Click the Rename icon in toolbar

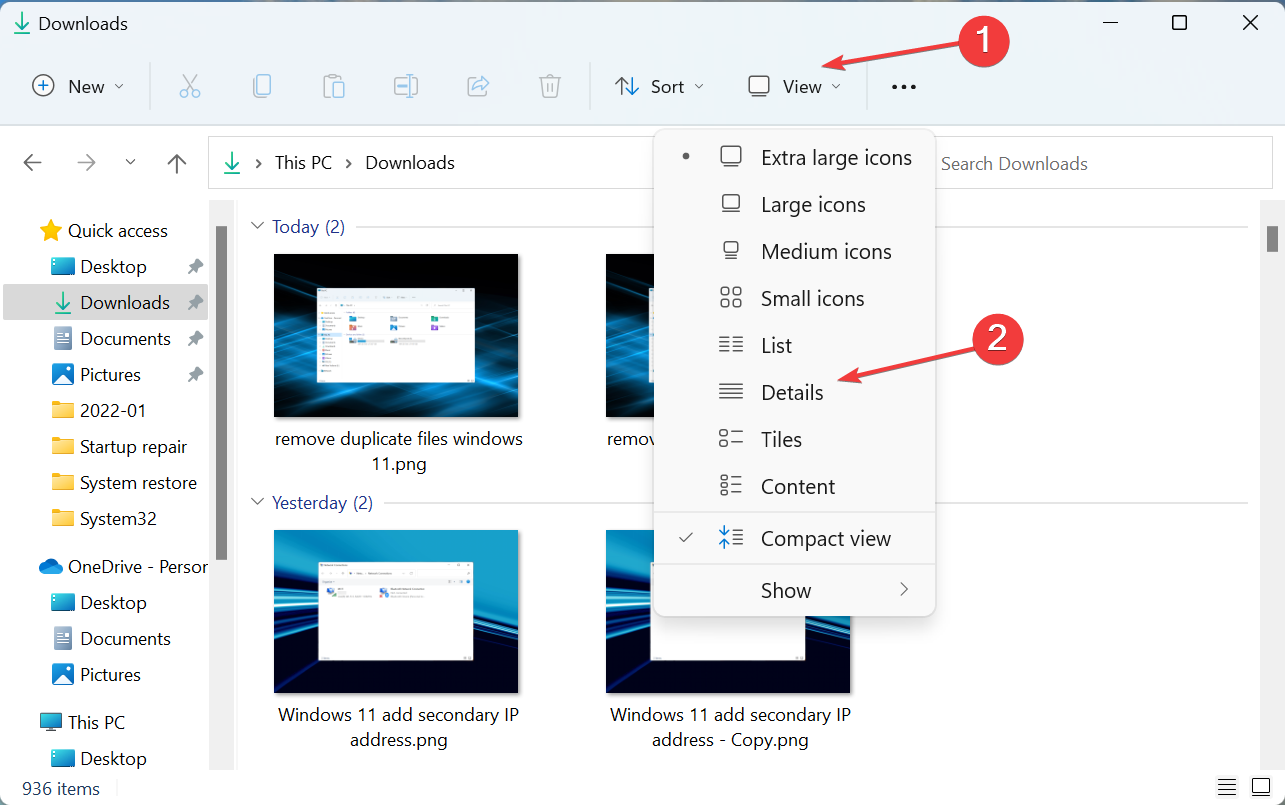pos(406,86)
